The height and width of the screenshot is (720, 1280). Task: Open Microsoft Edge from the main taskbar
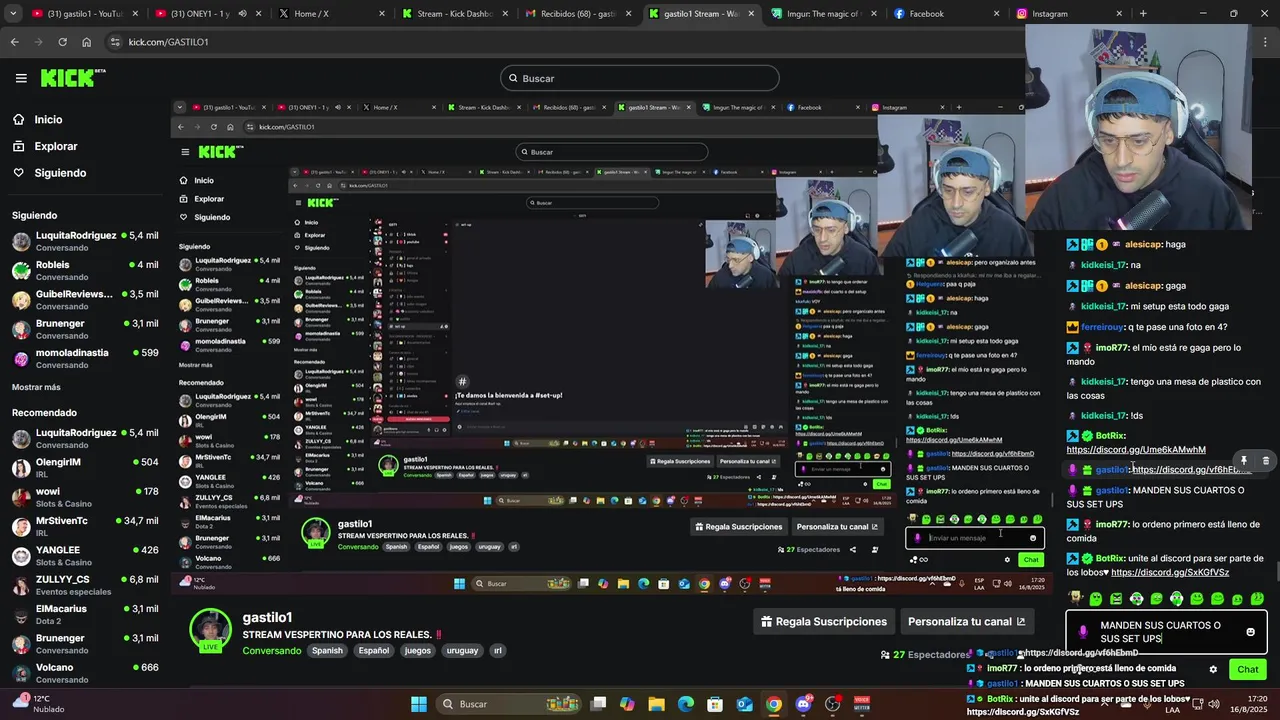[x=686, y=704]
